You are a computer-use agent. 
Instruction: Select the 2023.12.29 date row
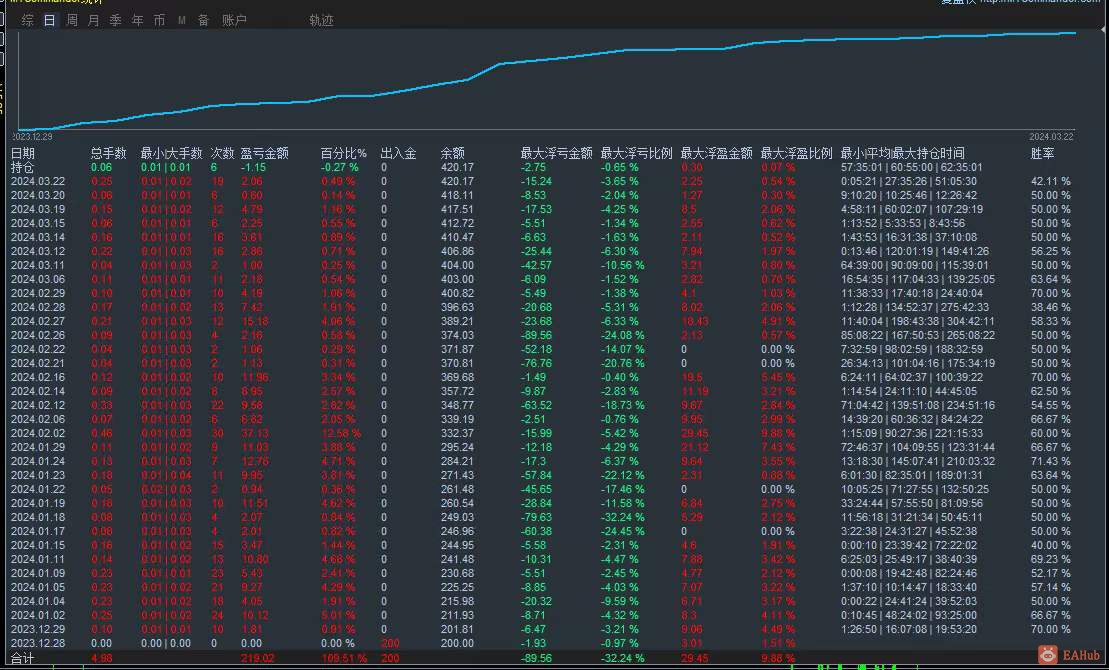[37, 630]
